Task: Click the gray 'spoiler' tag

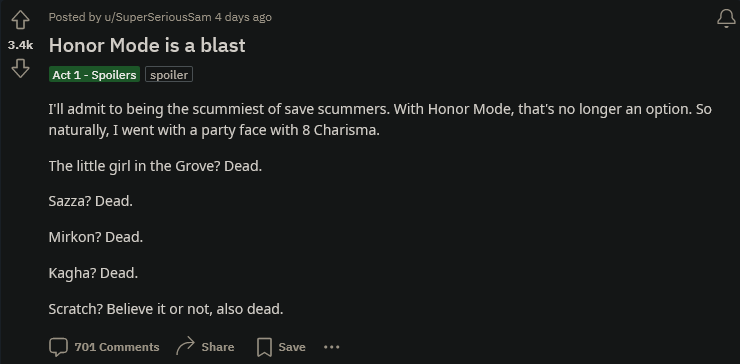Action: tap(169, 75)
